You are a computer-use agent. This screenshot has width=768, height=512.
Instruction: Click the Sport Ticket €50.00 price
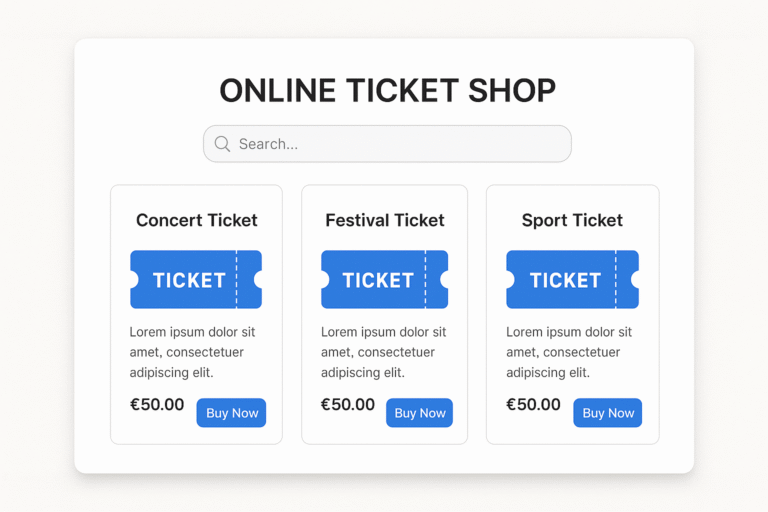(x=533, y=405)
